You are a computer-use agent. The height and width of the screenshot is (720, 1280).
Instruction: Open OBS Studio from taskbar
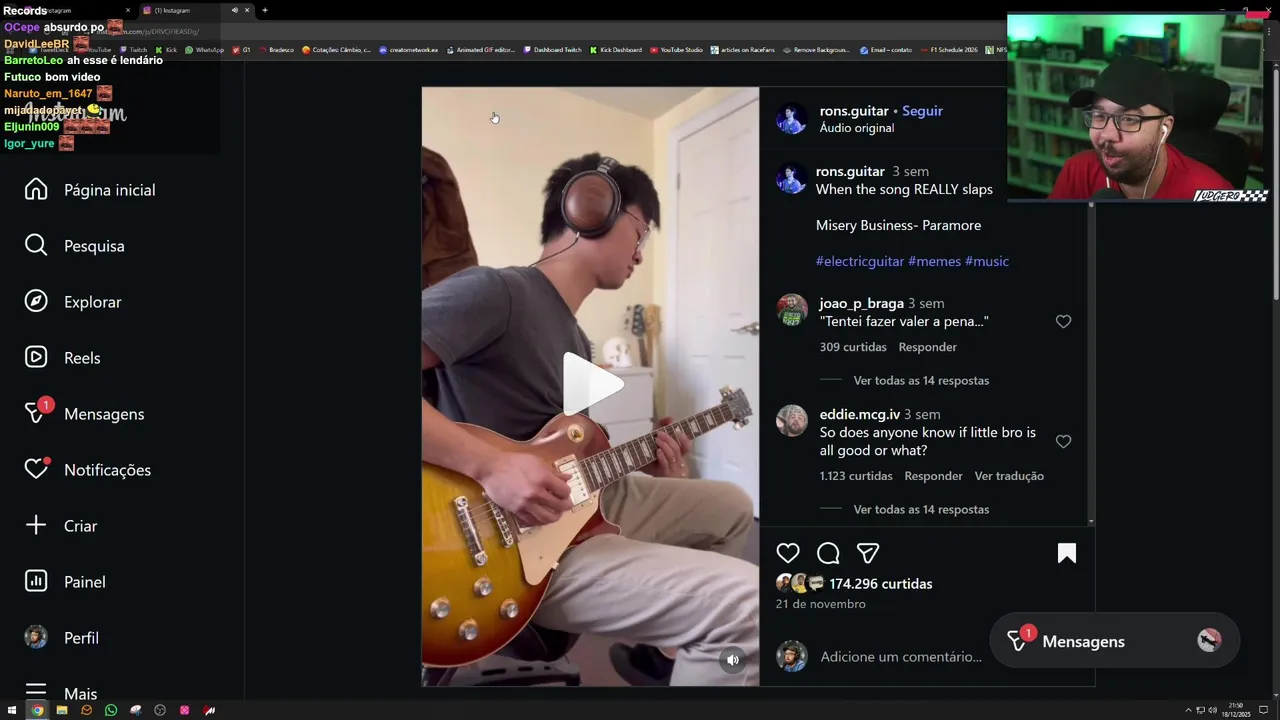160,710
